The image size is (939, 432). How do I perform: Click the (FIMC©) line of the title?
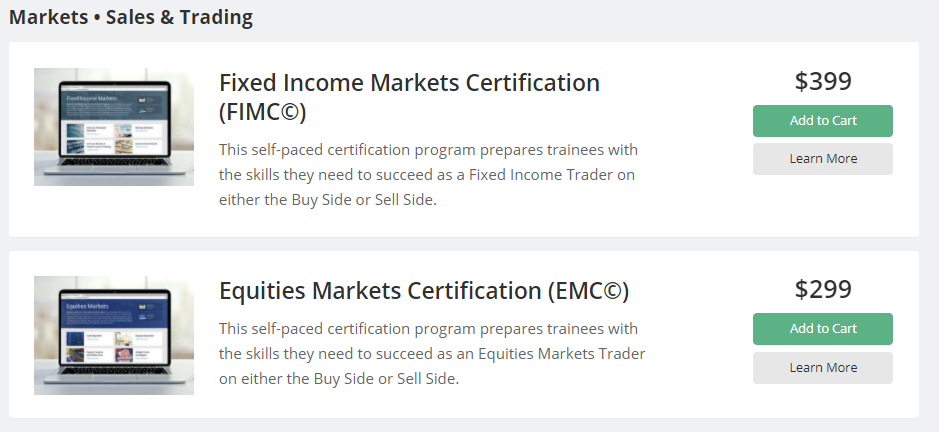pos(262,111)
